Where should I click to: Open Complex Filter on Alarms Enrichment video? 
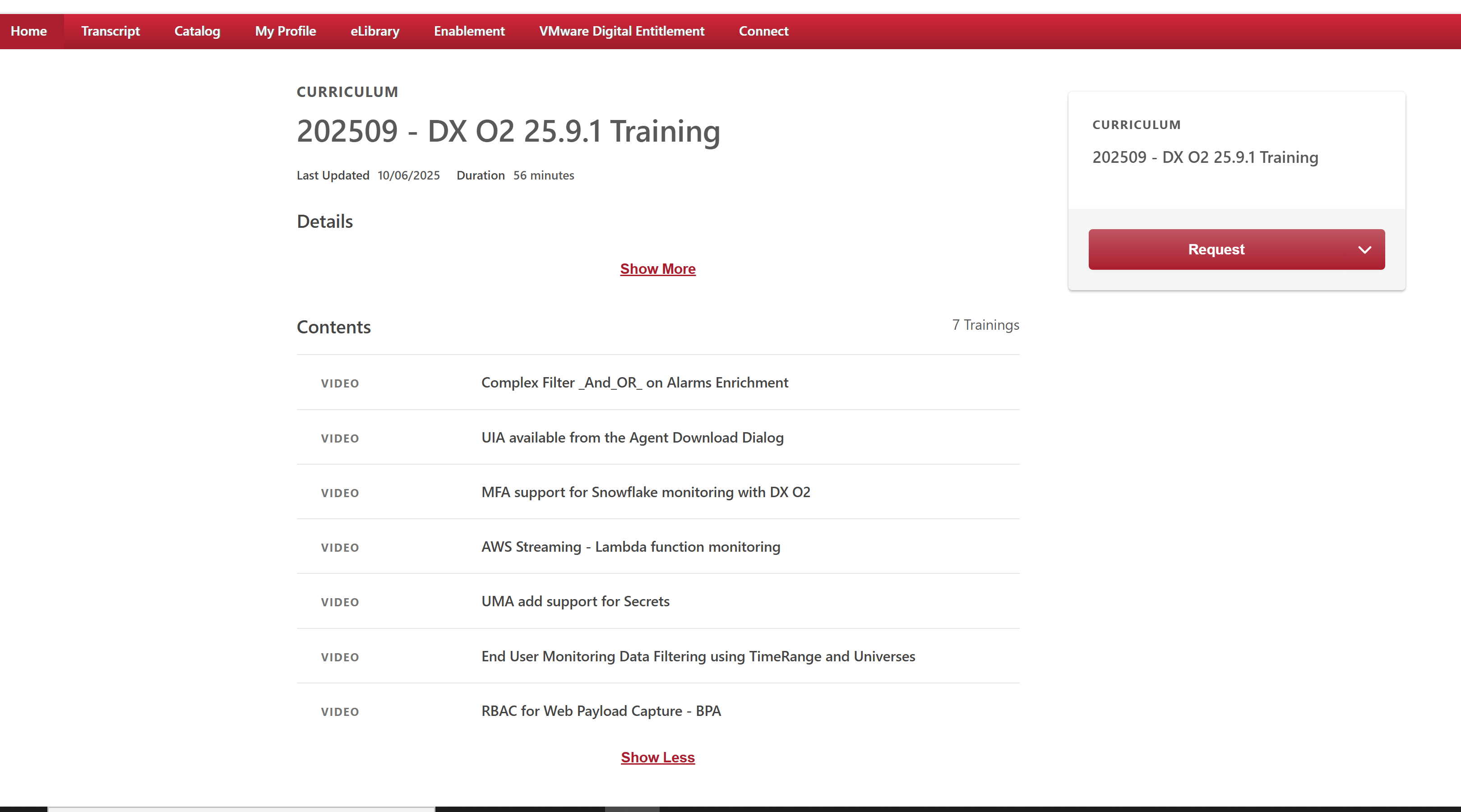click(634, 383)
